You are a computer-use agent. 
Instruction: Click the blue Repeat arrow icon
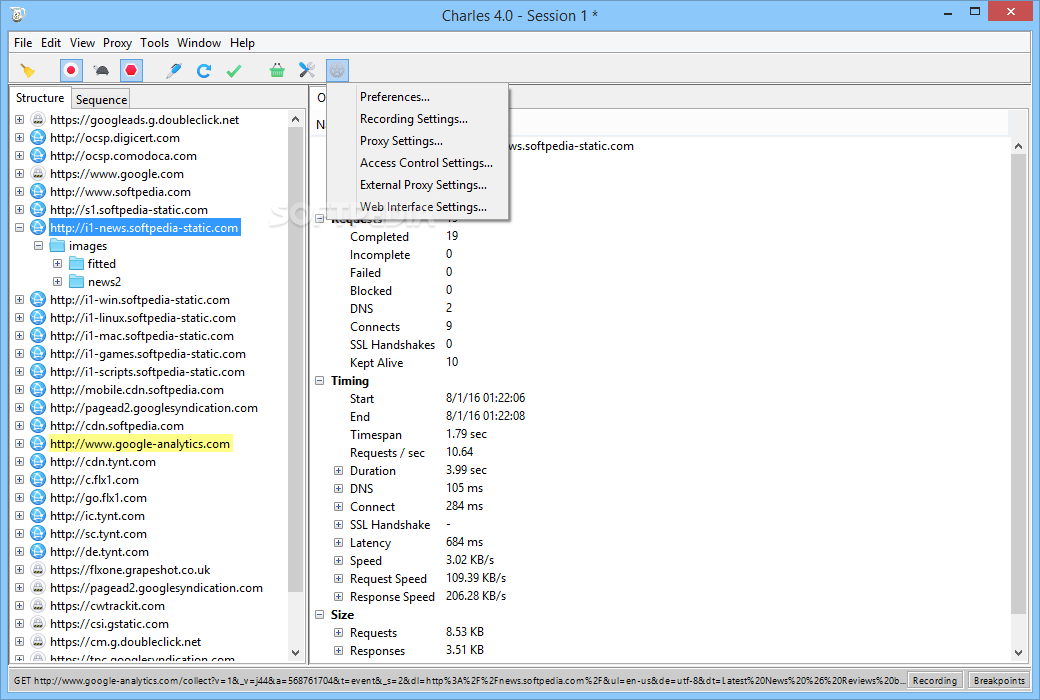pyautogui.click(x=204, y=70)
